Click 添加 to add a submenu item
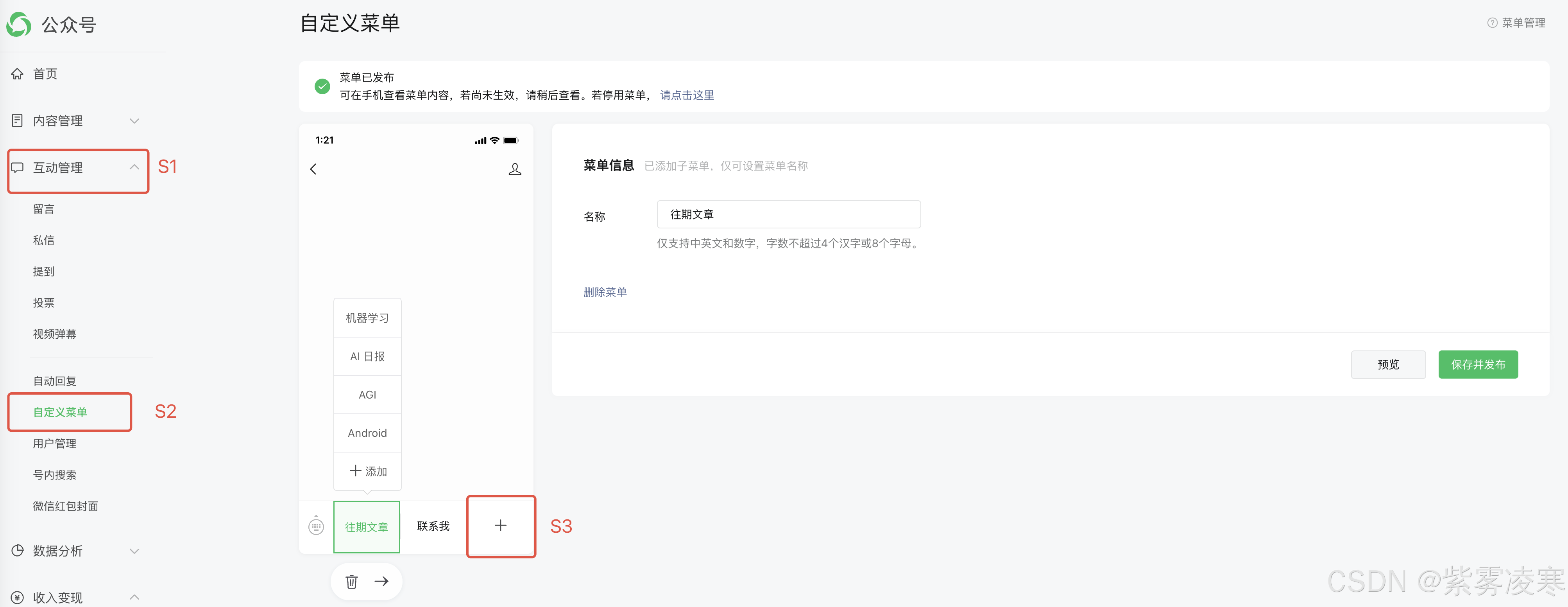This screenshot has height=607, width=1568. pyautogui.click(x=368, y=471)
